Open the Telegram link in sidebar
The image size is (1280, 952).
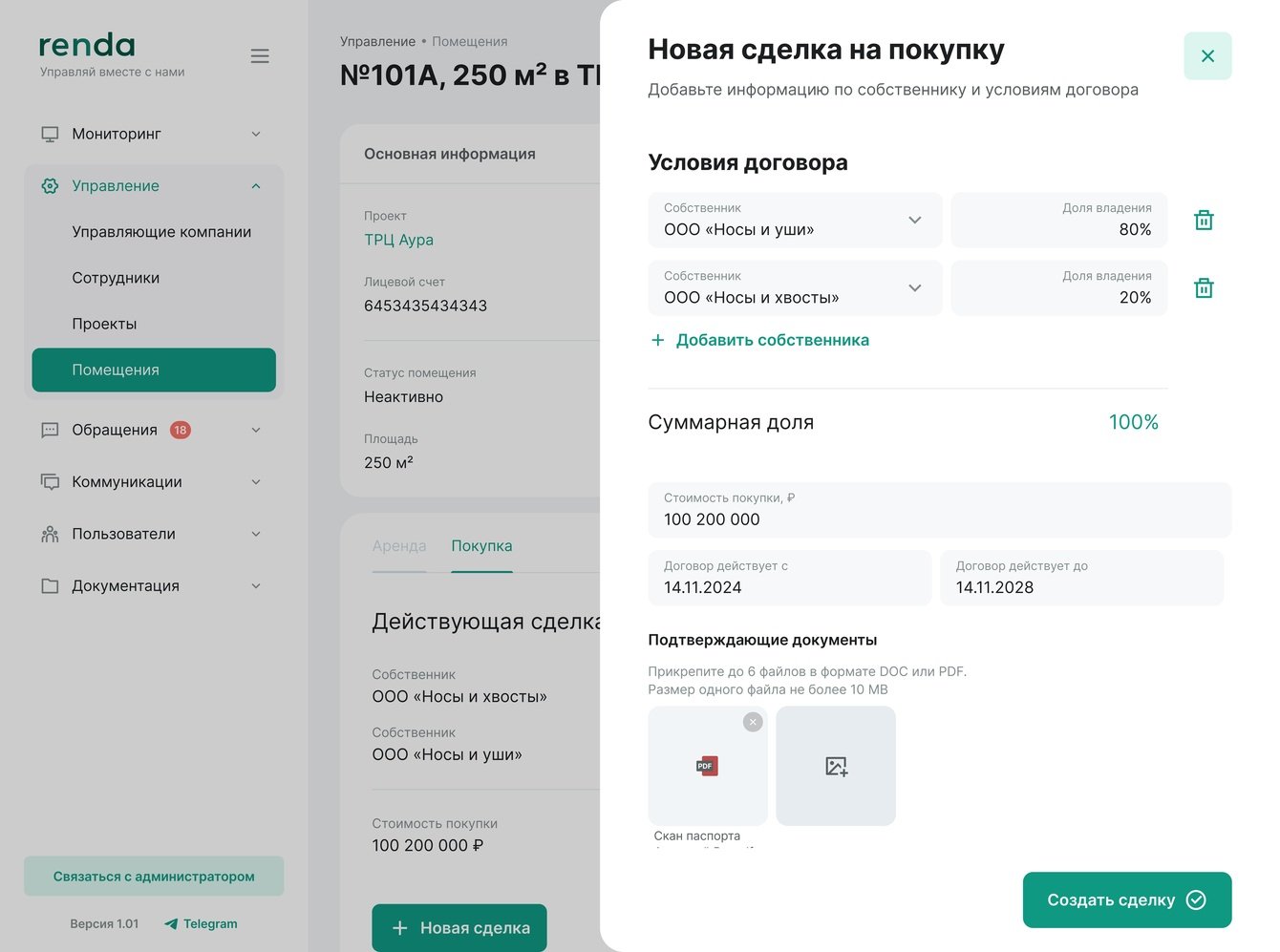201,923
